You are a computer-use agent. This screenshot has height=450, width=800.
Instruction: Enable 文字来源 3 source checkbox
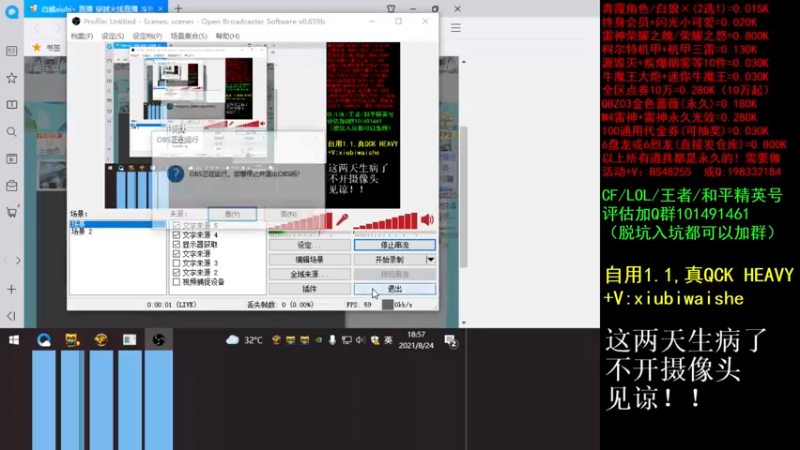177,263
